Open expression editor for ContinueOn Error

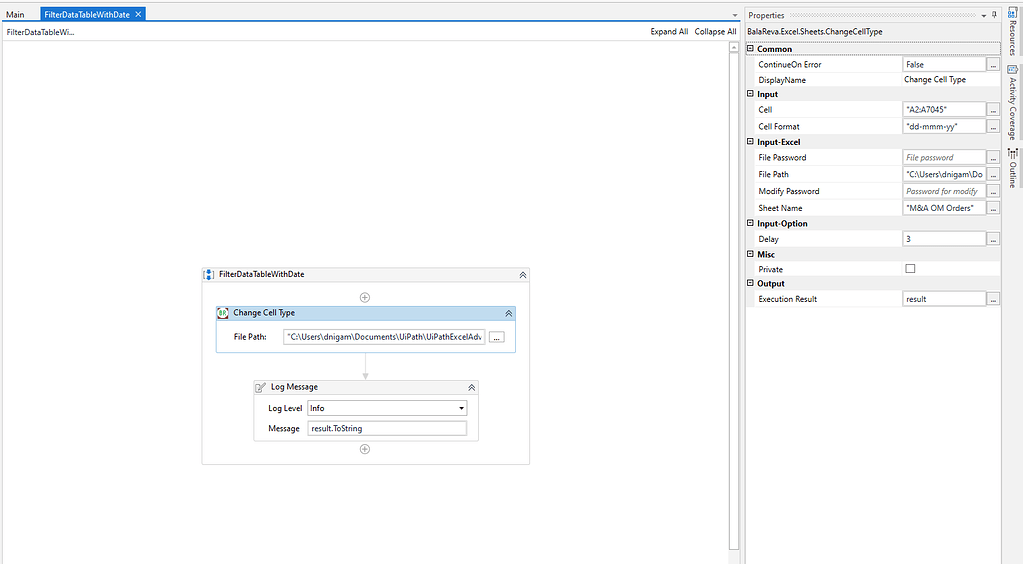[x=993, y=65]
